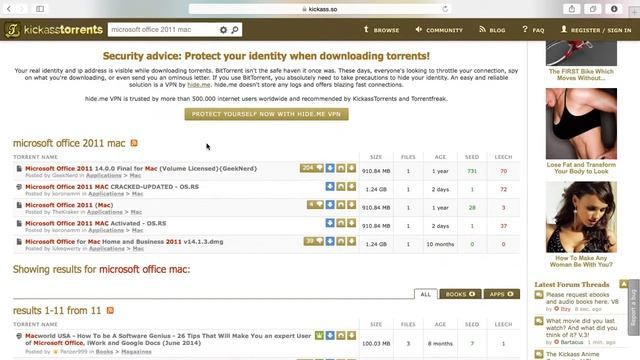
Task: Click blue download button for CRACKED-UPDATED torrent
Action: pos(330,187)
